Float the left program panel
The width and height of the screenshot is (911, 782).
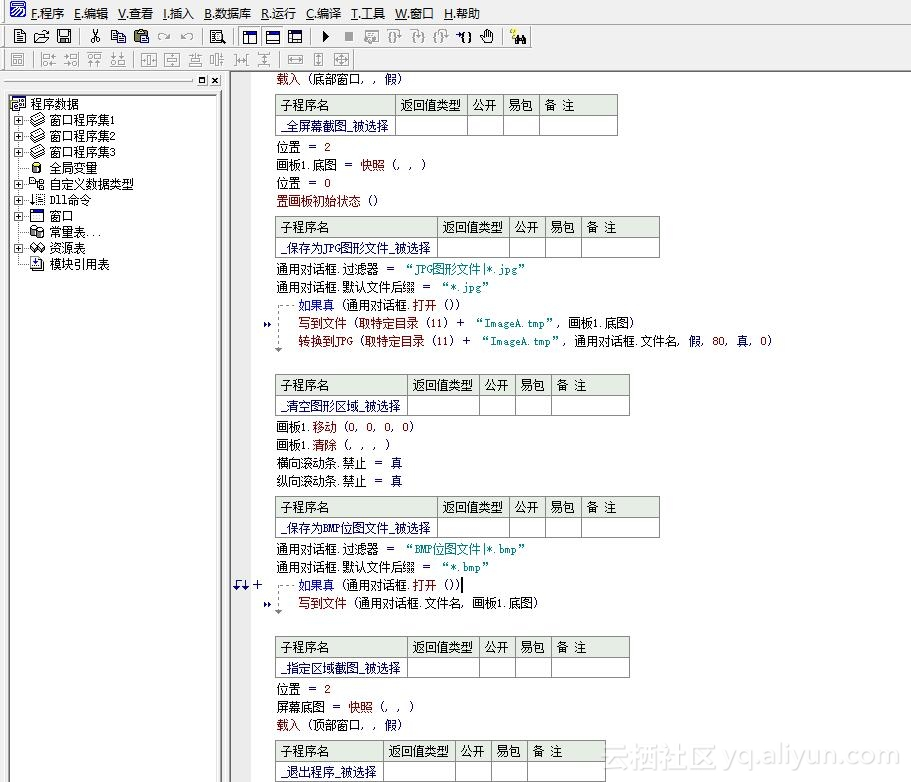pyautogui.click(x=202, y=80)
